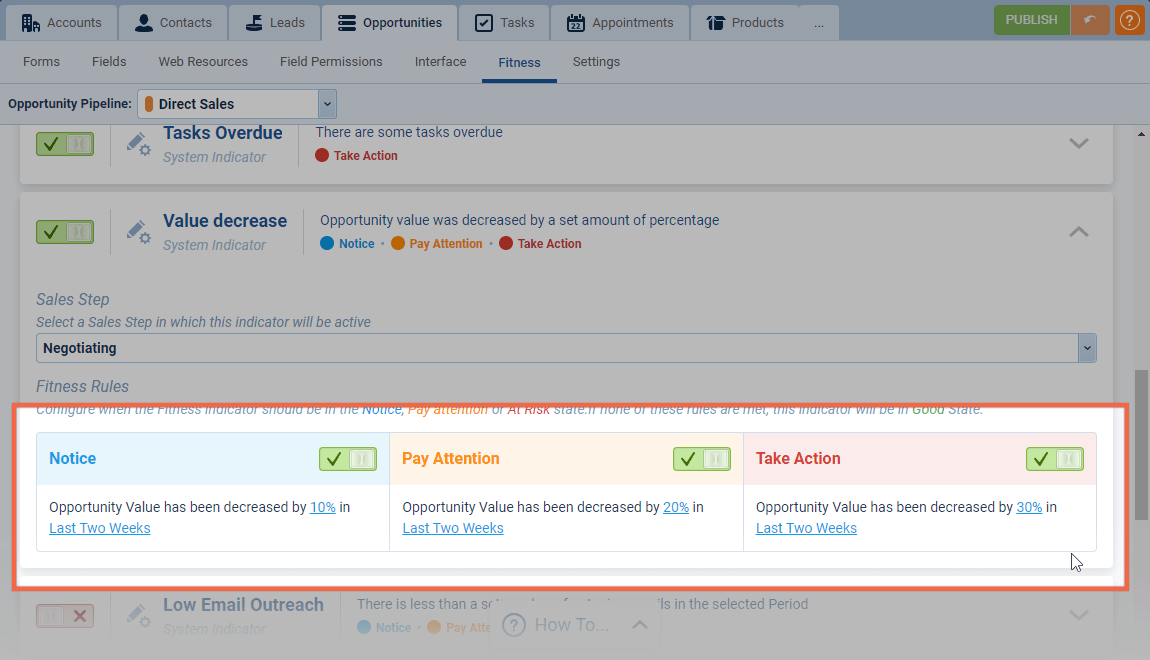The height and width of the screenshot is (660, 1150).
Task: Open the Opportunity Pipeline dropdown
Action: coord(327,104)
